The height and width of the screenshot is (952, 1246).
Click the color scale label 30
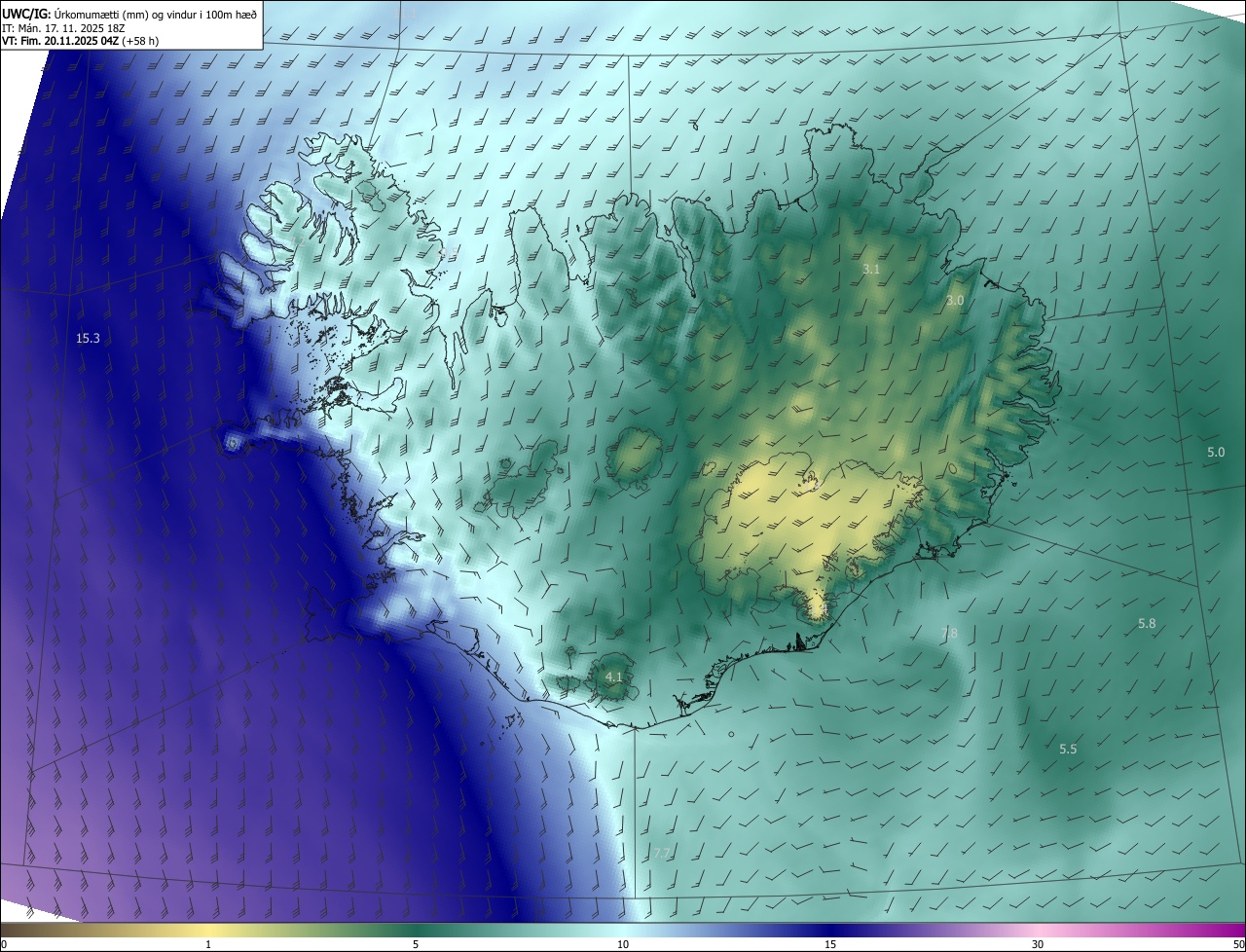(x=1038, y=944)
